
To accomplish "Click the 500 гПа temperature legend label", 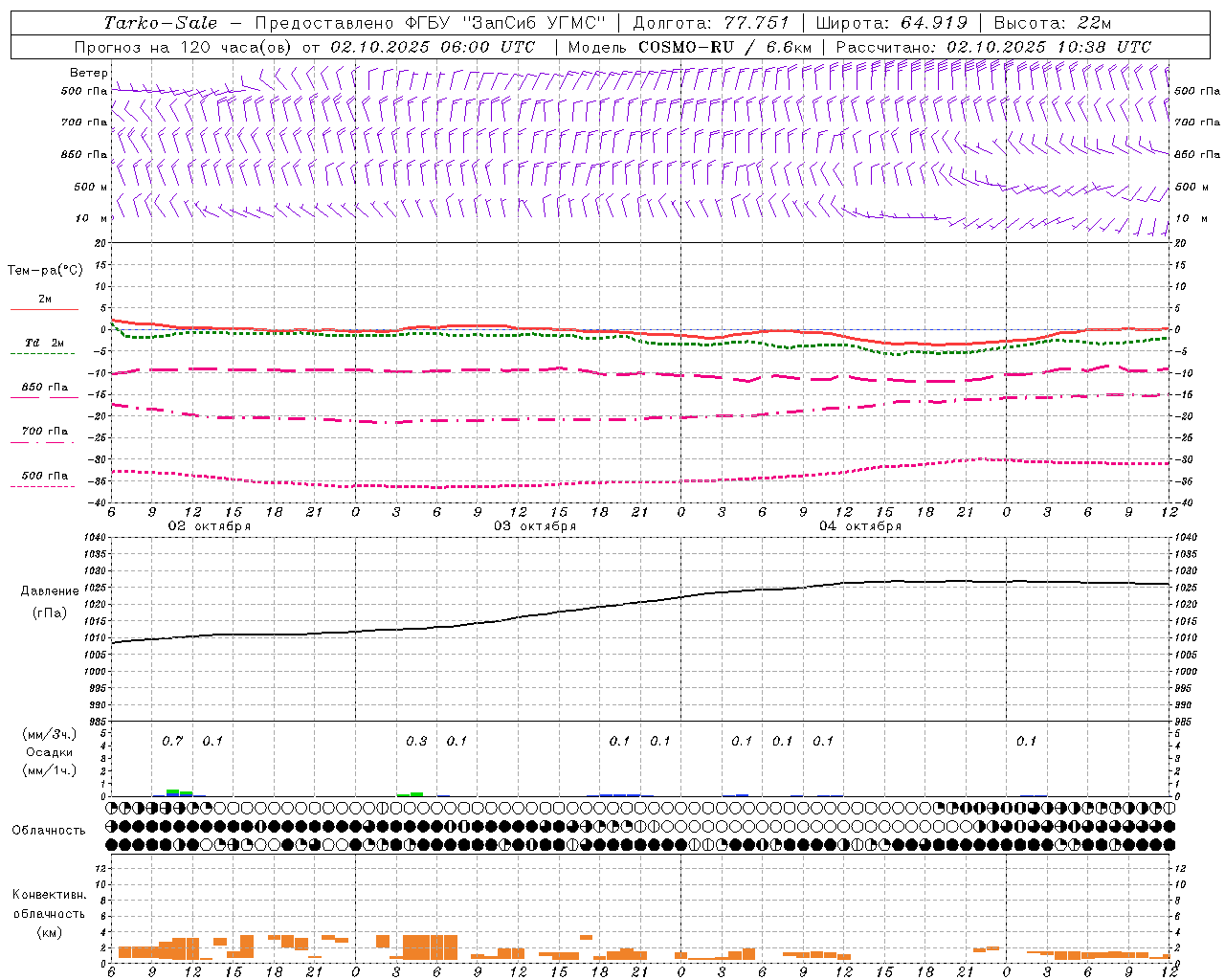I will coord(45,476).
